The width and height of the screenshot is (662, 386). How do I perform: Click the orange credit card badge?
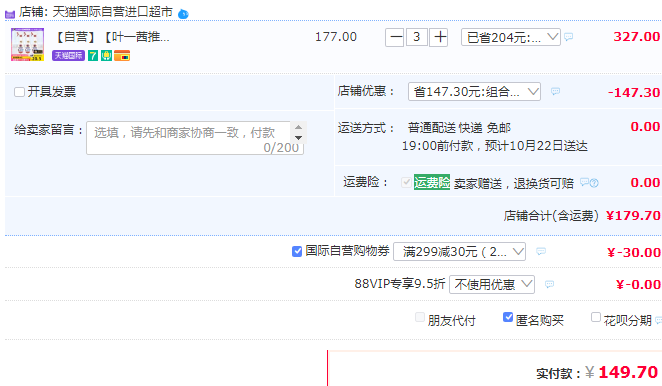point(122,55)
